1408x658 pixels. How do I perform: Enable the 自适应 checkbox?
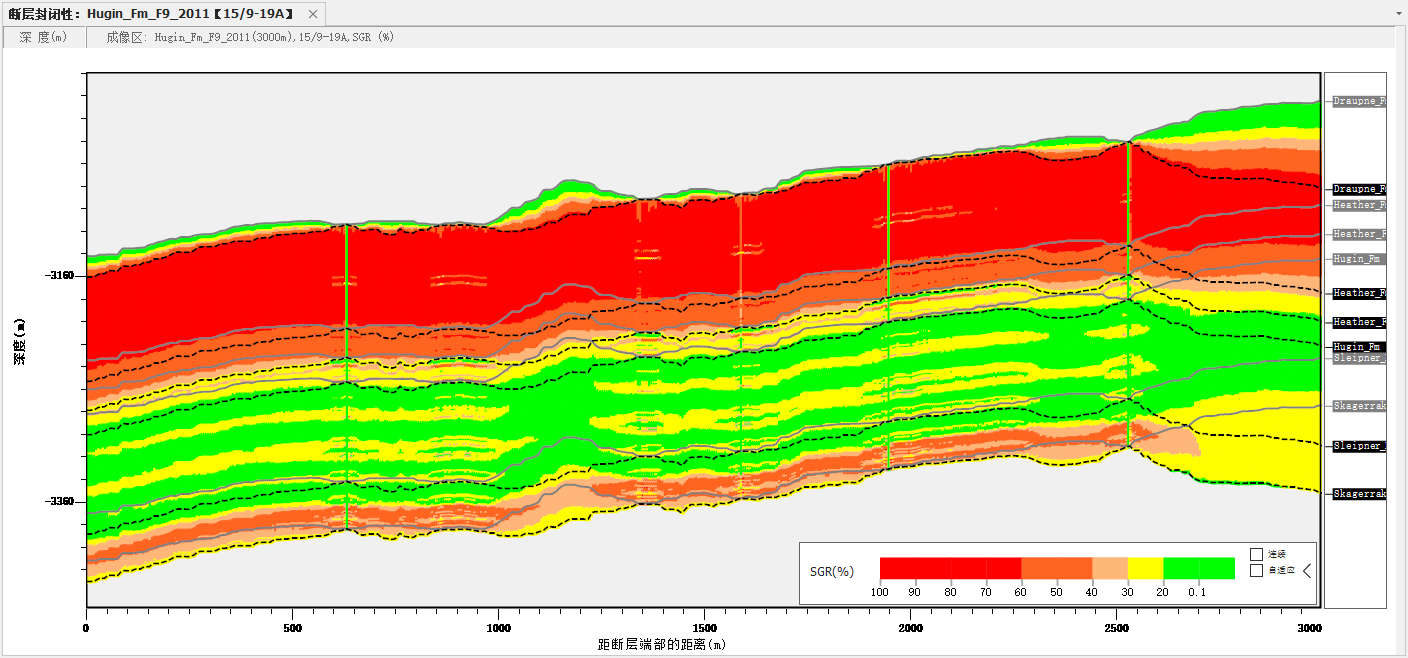click(x=1257, y=571)
